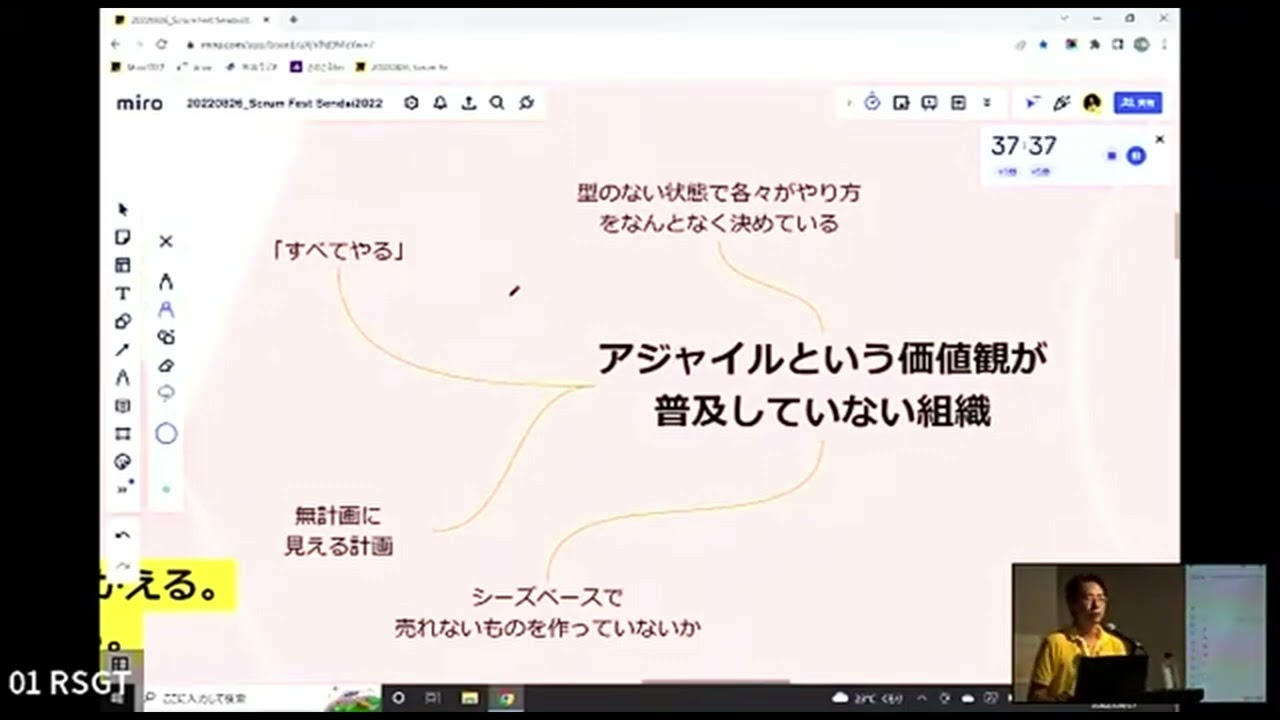
Task: Select the lasso tool in pen submenu
Action: 166,393
